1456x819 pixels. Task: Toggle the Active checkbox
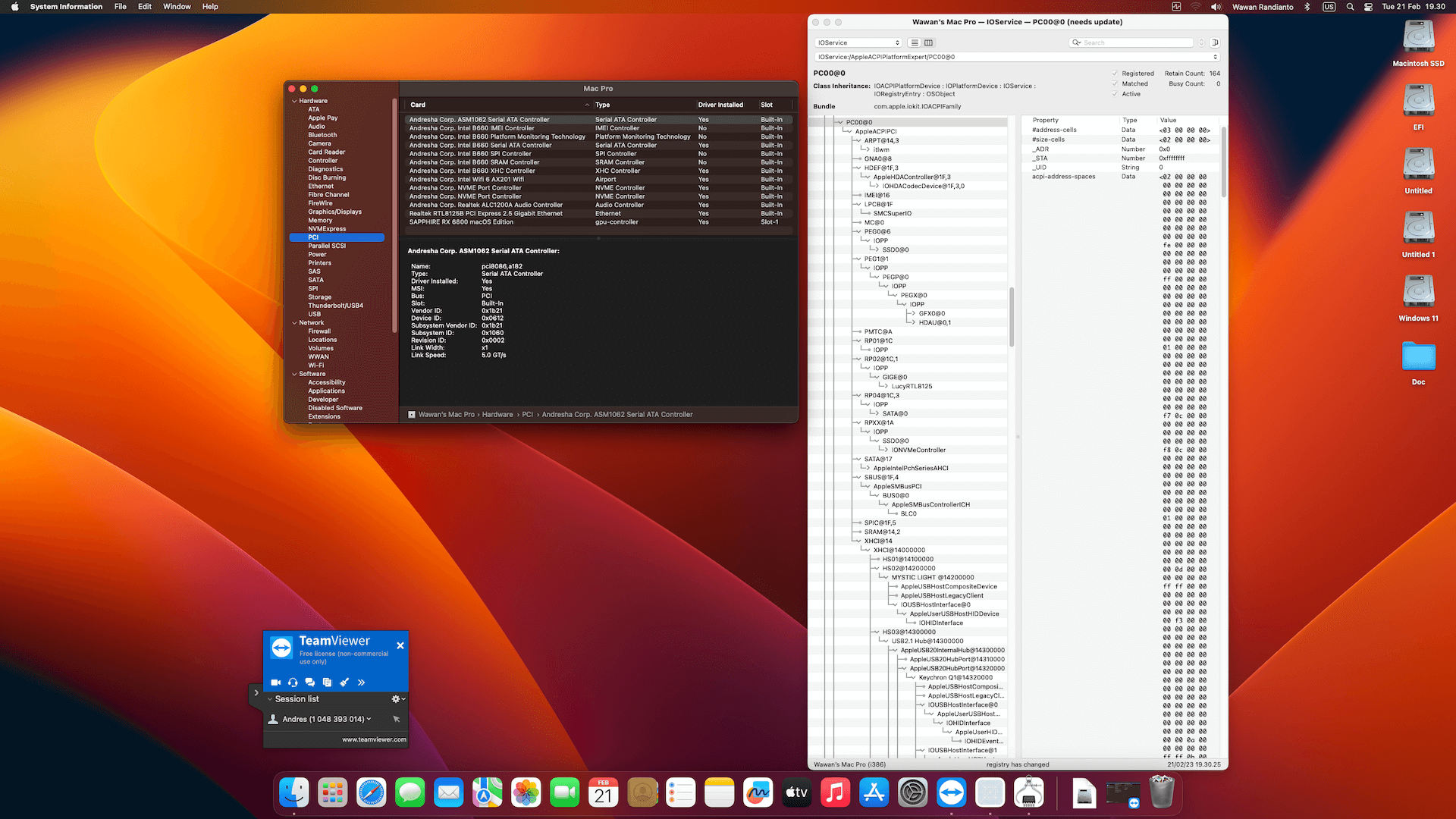click(1116, 94)
